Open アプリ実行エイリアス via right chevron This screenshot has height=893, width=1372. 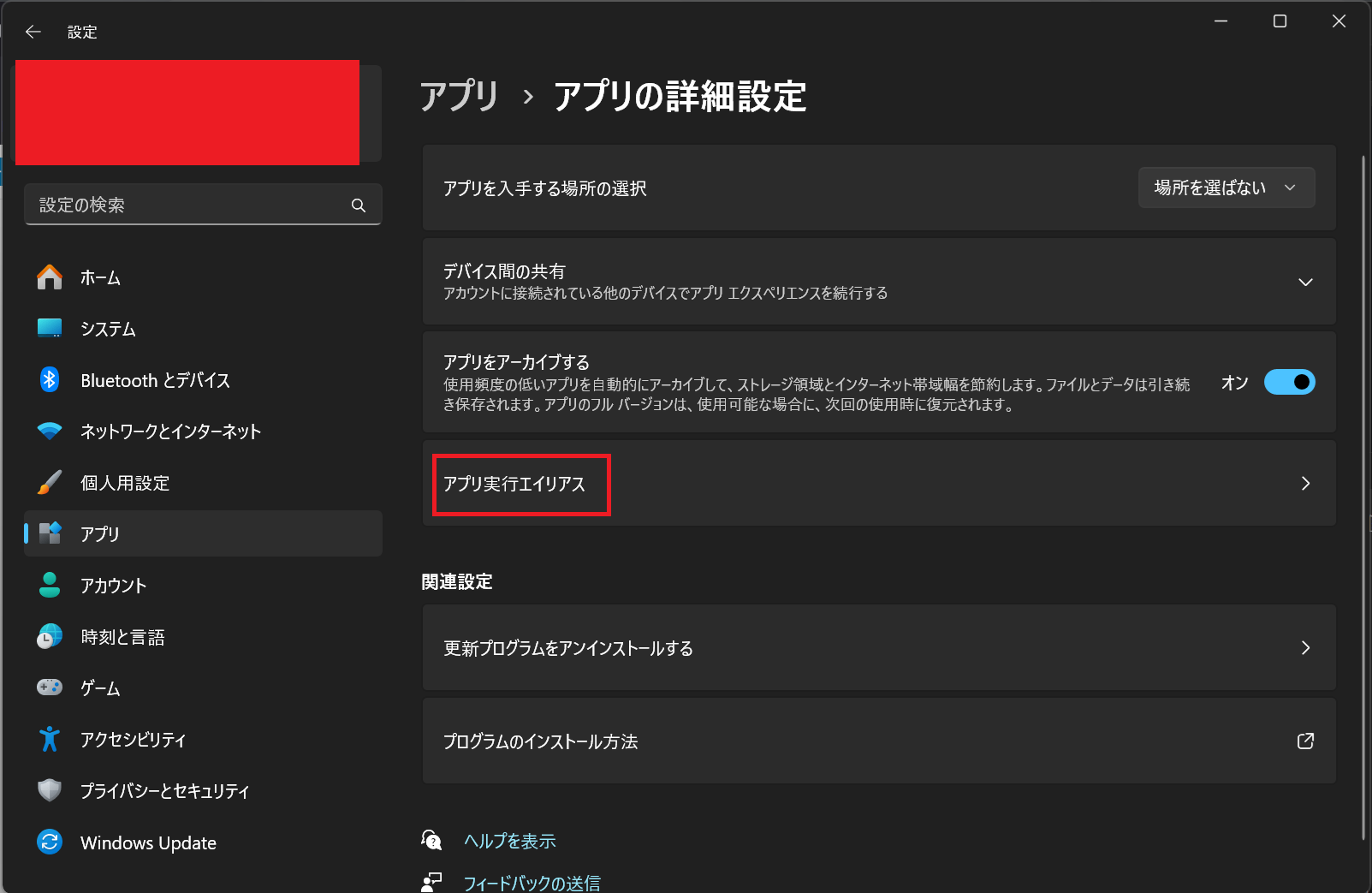click(x=1305, y=484)
